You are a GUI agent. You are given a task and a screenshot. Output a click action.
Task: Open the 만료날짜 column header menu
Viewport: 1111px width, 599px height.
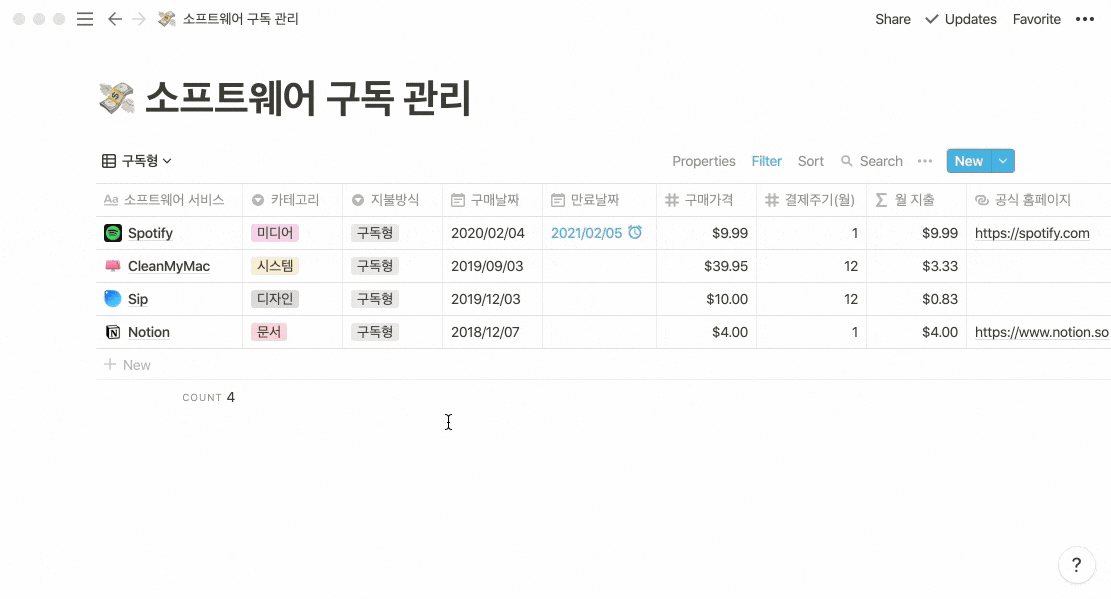pyautogui.click(x=599, y=200)
